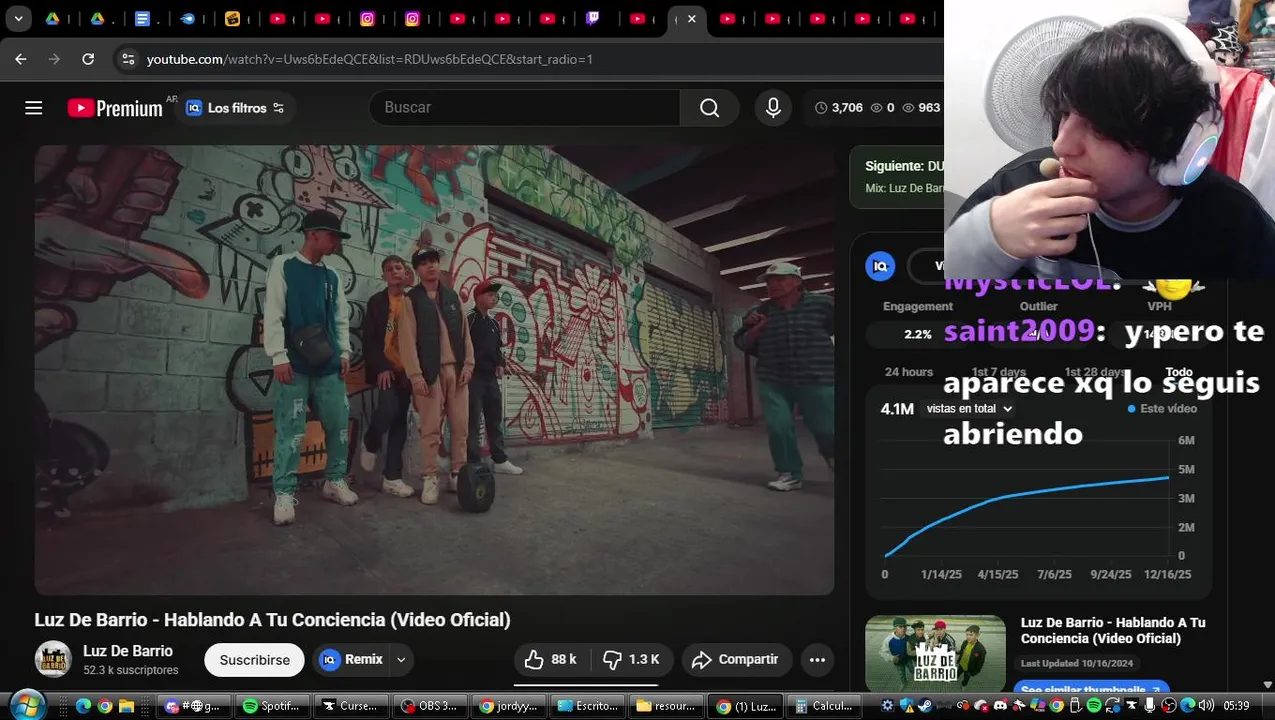Open File Explorer quick launch icon
This screenshot has height=720, width=1275.
click(127, 706)
